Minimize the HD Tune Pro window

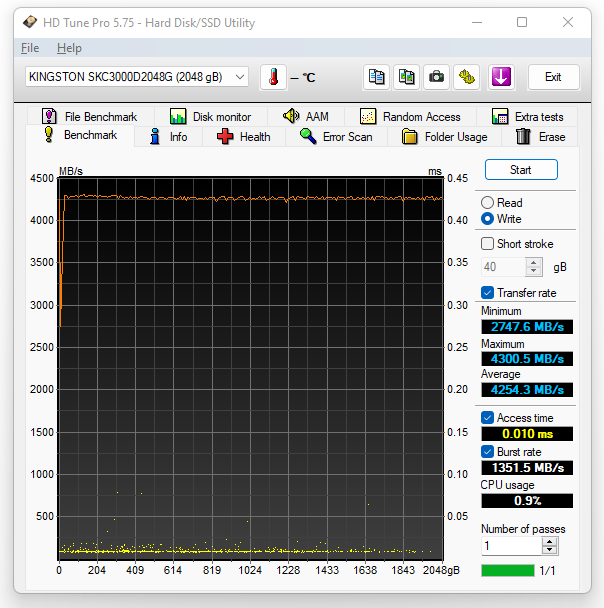tap(477, 22)
